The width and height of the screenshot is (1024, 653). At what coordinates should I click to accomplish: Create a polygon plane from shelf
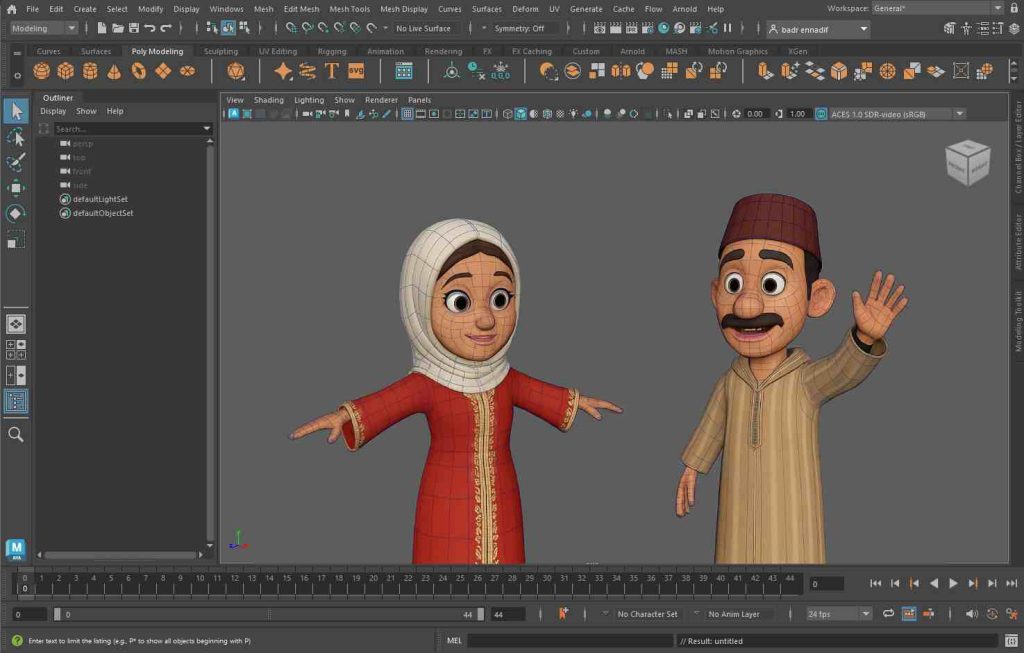[x=163, y=71]
